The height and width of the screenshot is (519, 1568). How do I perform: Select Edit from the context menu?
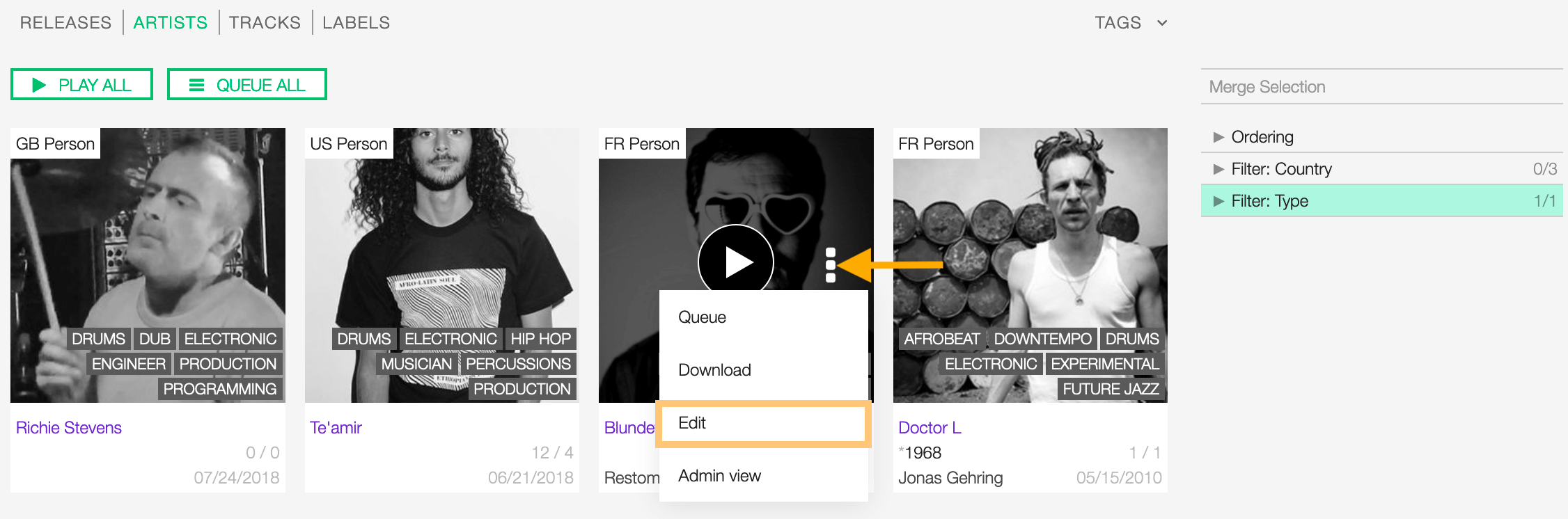[763, 423]
